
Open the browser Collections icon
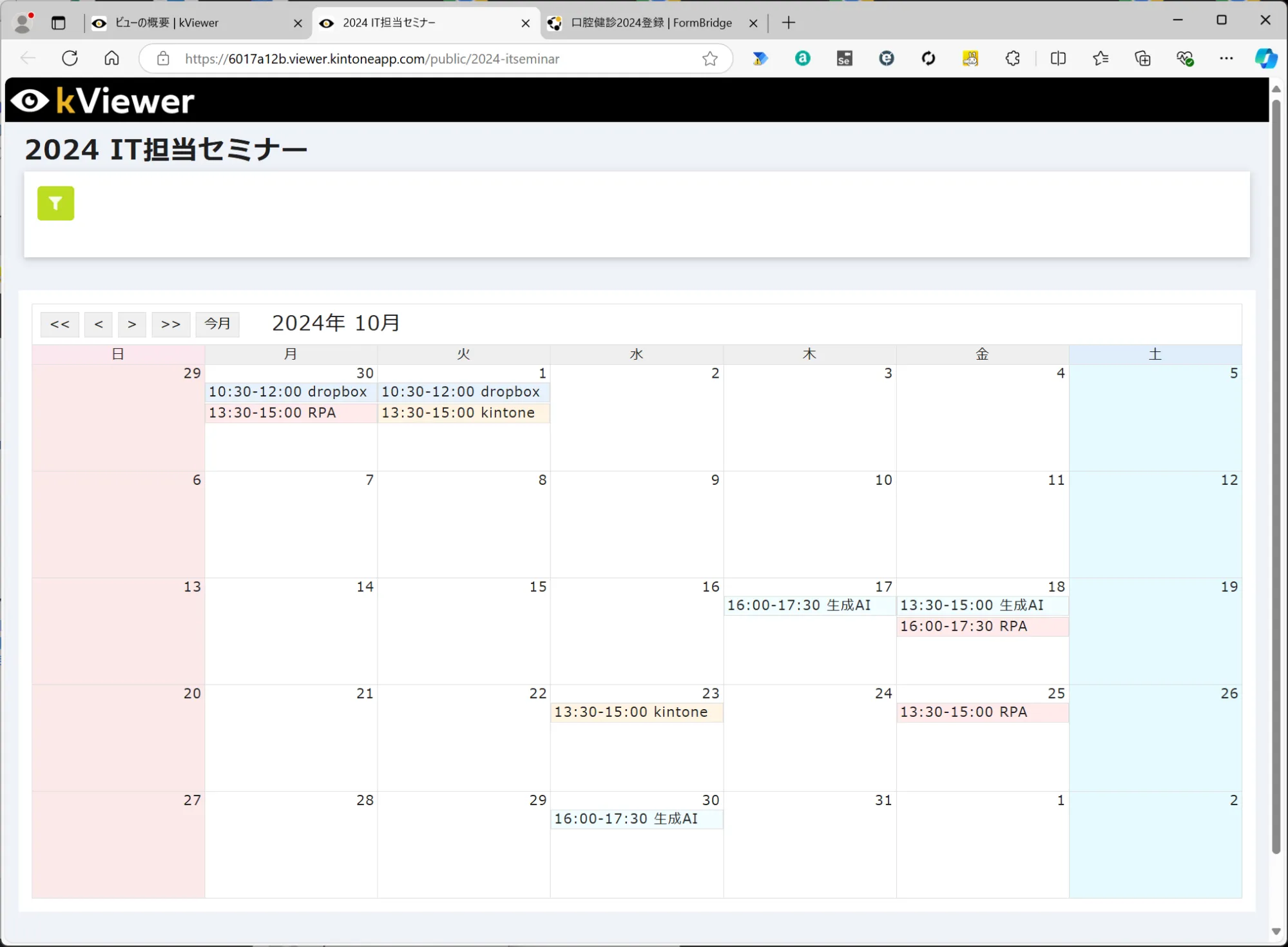tap(1142, 59)
